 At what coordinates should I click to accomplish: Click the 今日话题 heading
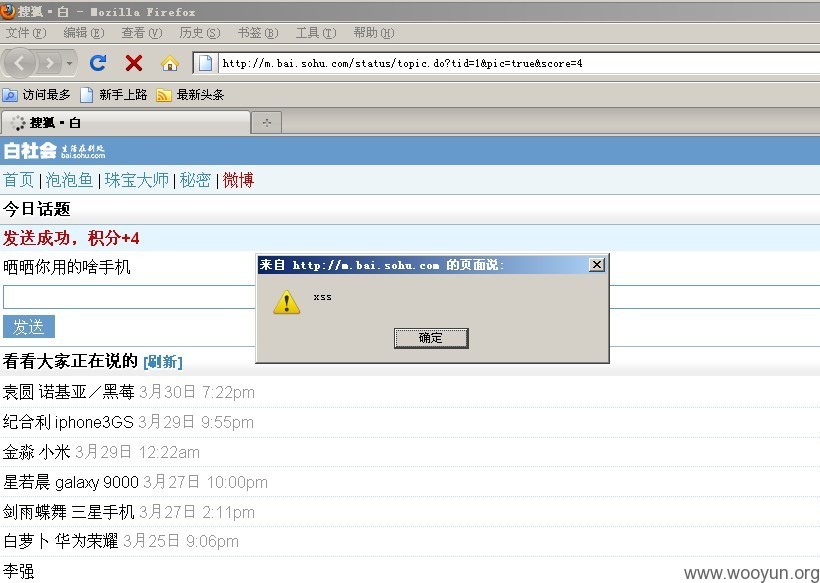pyautogui.click(x=37, y=209)
